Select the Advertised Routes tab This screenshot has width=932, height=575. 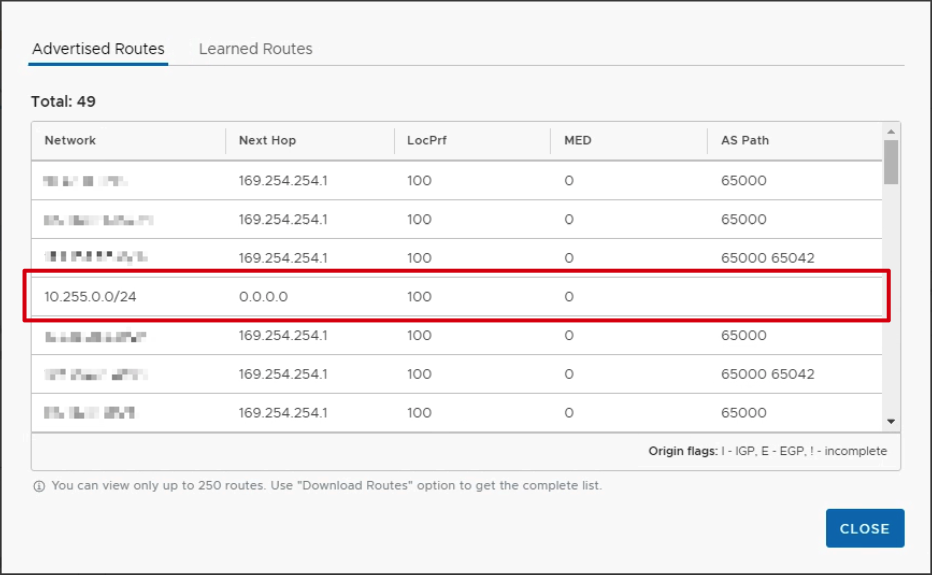(98, 49)
